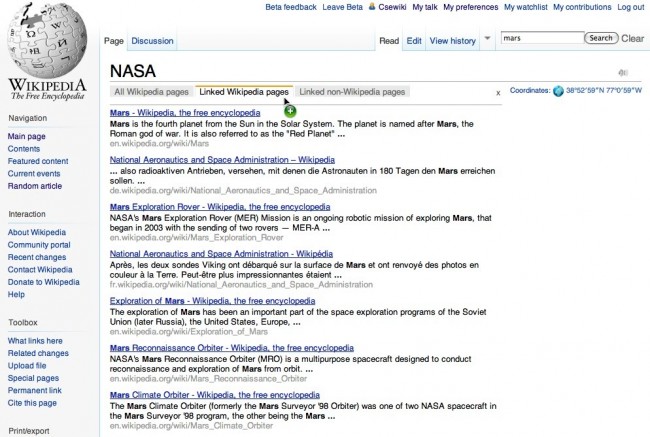The width and height of the screenshot is (650, 437).
Task: Click Leave Beta link
Action: (x=342, y=7)
